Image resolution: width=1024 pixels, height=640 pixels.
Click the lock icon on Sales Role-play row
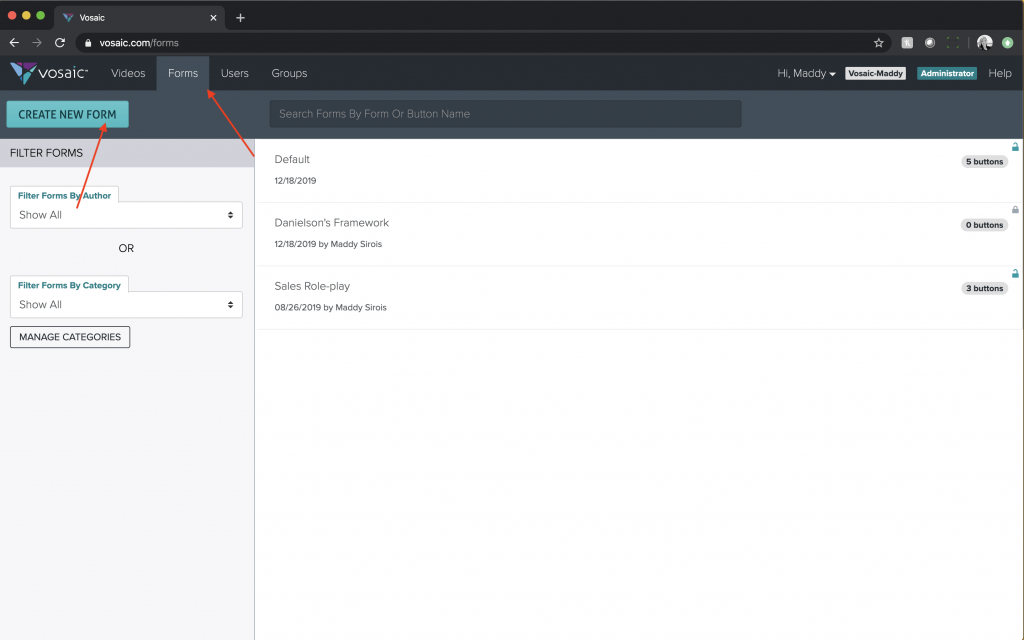pos(1015,273)
